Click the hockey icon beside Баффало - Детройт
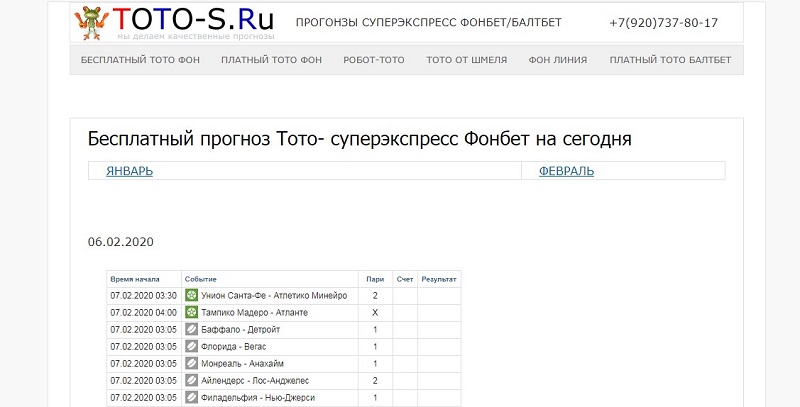Viewport: 800px width, 407px height. pos(191,329)
